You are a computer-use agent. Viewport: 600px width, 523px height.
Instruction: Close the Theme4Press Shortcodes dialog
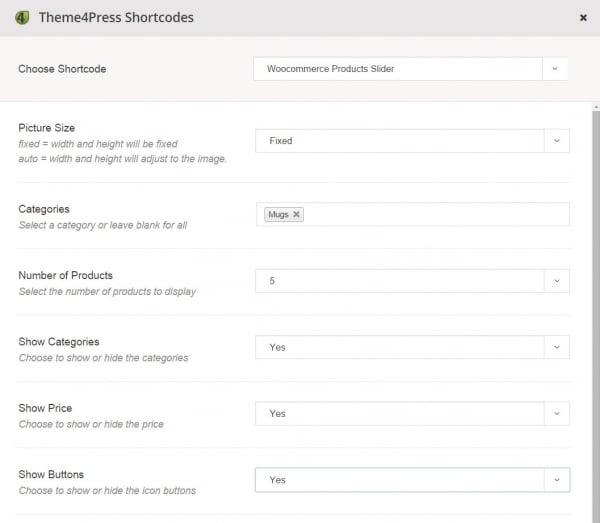pos(583,18)
